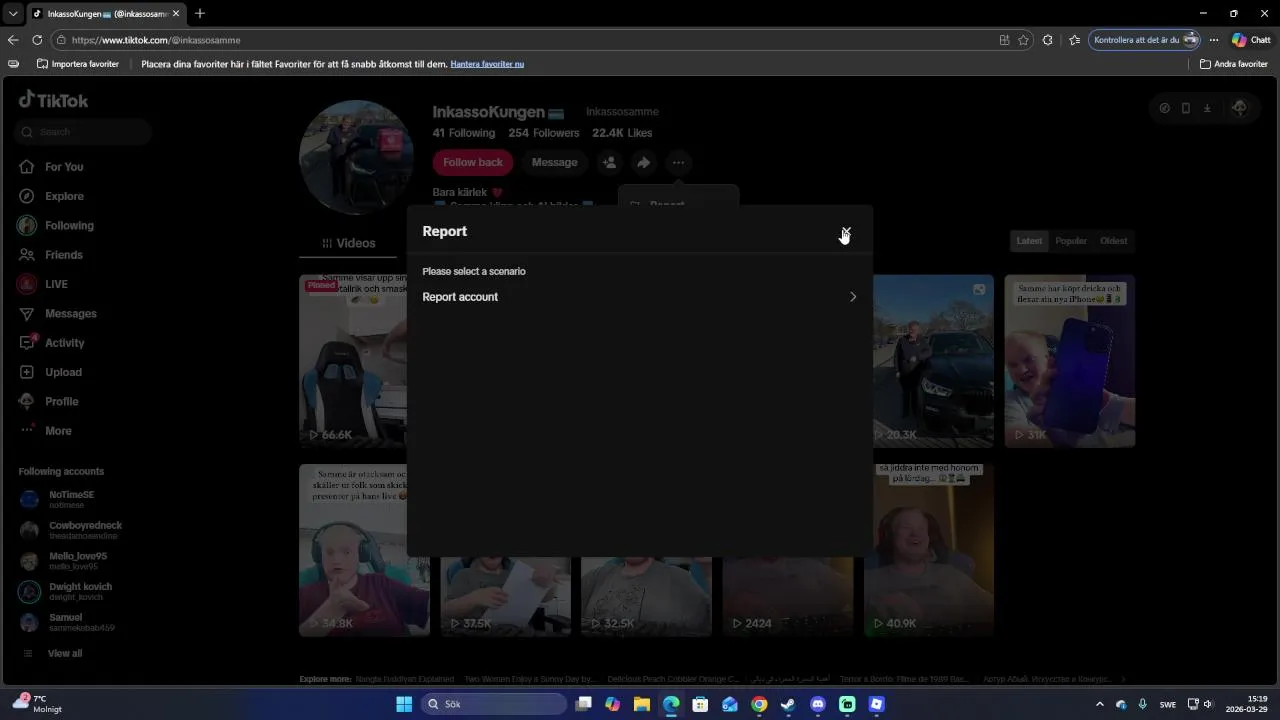Click Kontrollera att det är du button
The height and width of the screenshot is (720, 1280).
(1144, 40)
